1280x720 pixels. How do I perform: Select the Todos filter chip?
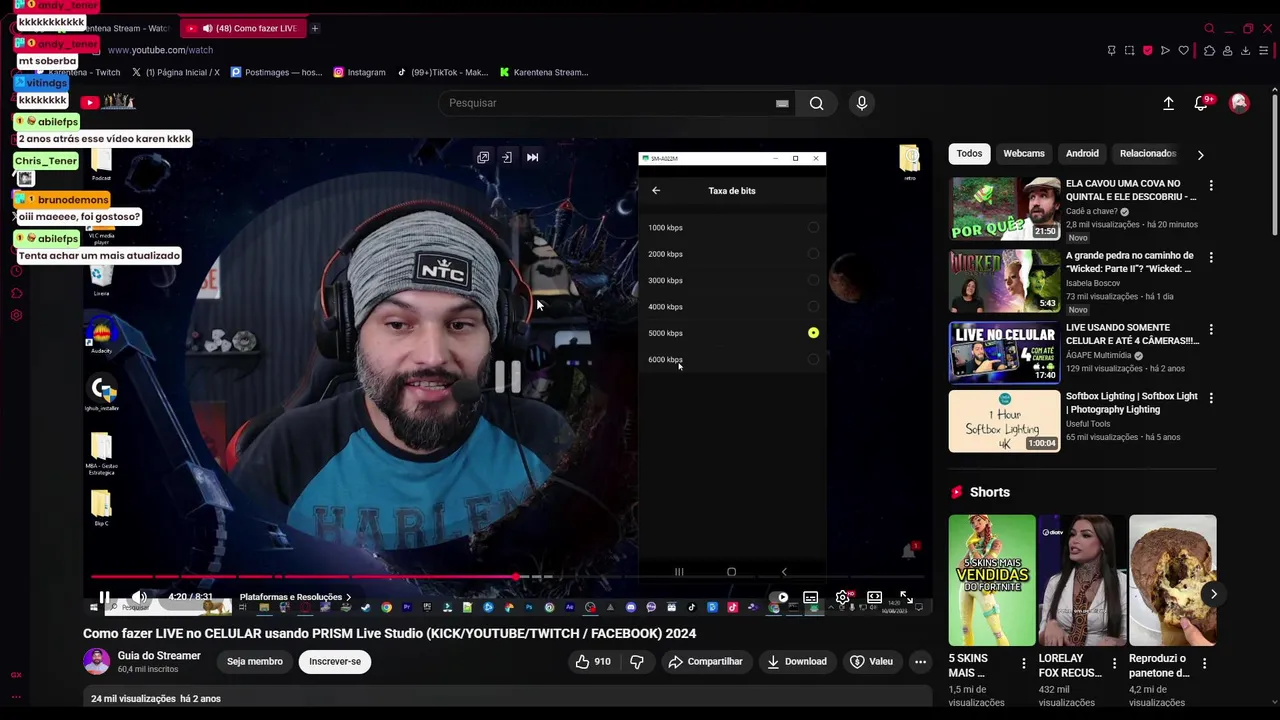[x=969, y=153]
